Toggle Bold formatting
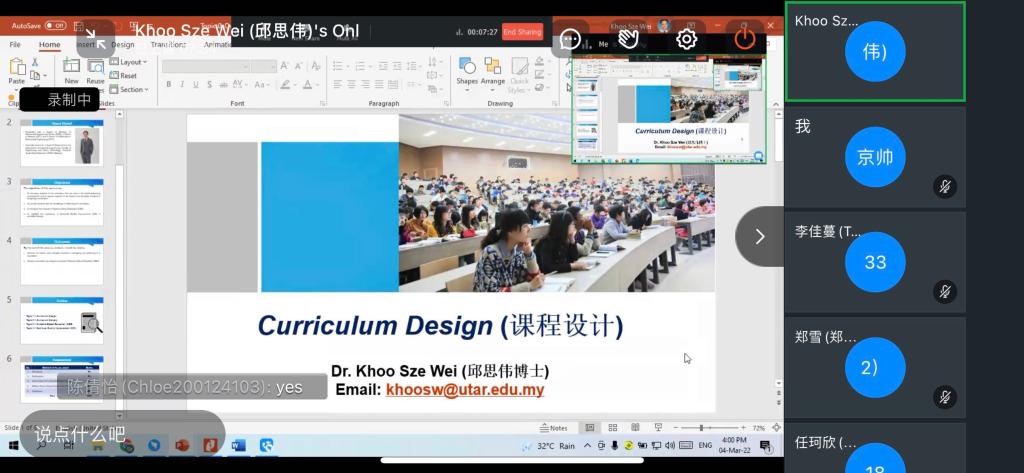 click(168, 84)
